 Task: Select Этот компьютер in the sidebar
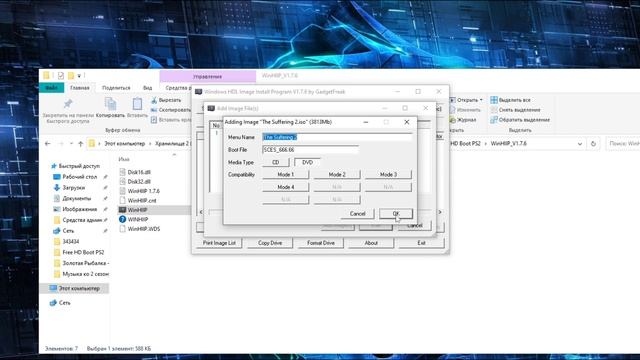[75, 288]
